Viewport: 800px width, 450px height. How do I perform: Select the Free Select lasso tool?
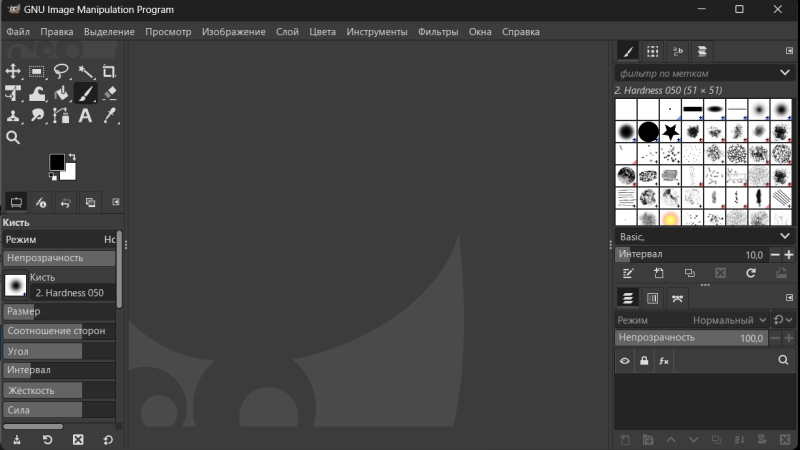coord(61,71)
